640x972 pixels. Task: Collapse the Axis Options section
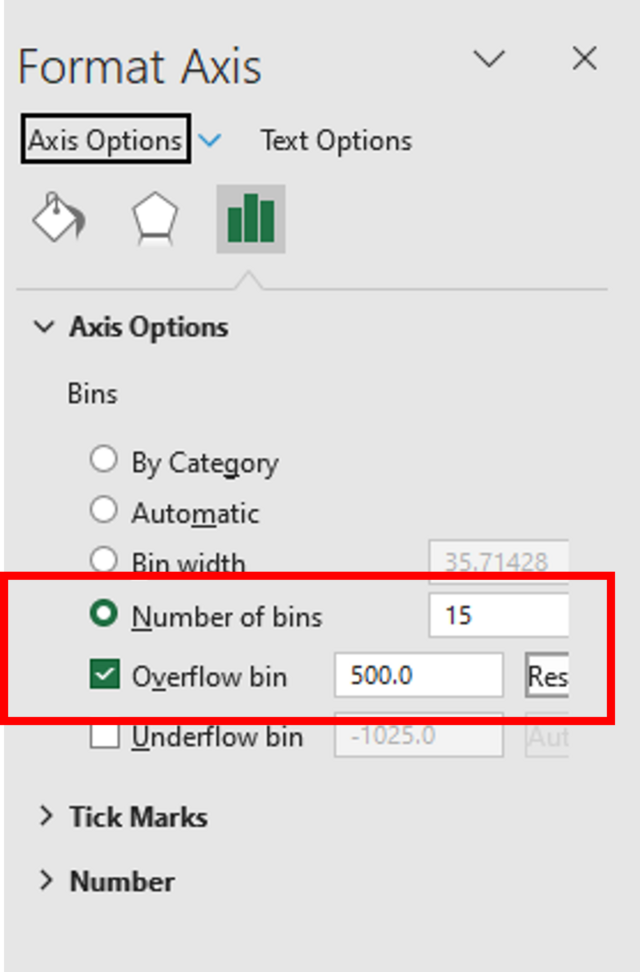click(45, 327)
